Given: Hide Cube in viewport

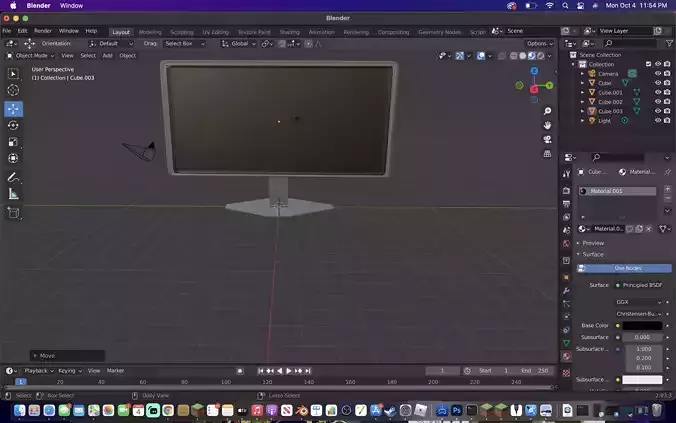Looking at the screenshot, I should (658, 83).
